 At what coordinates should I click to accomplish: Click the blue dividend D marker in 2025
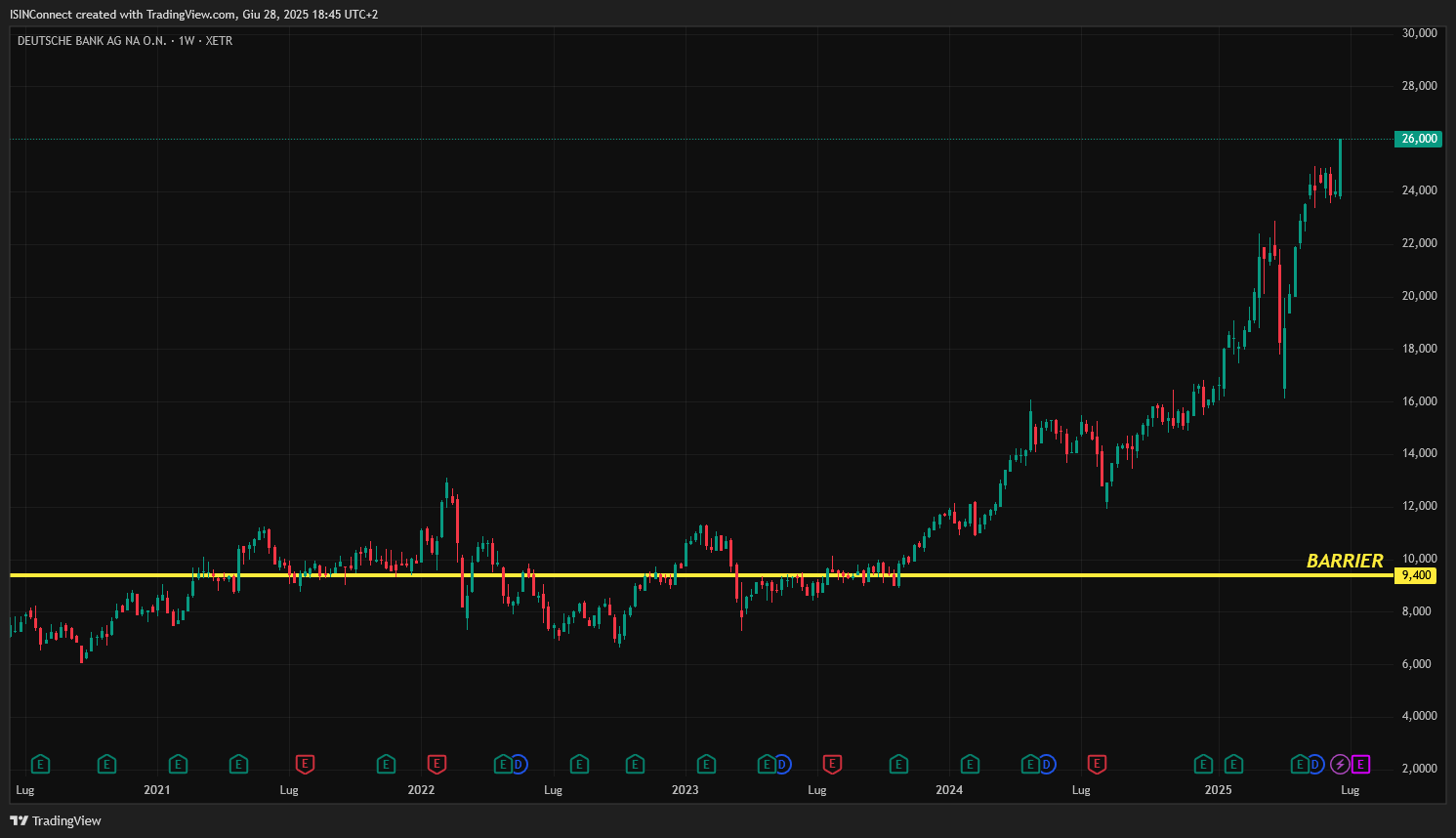click(1315, 764)
